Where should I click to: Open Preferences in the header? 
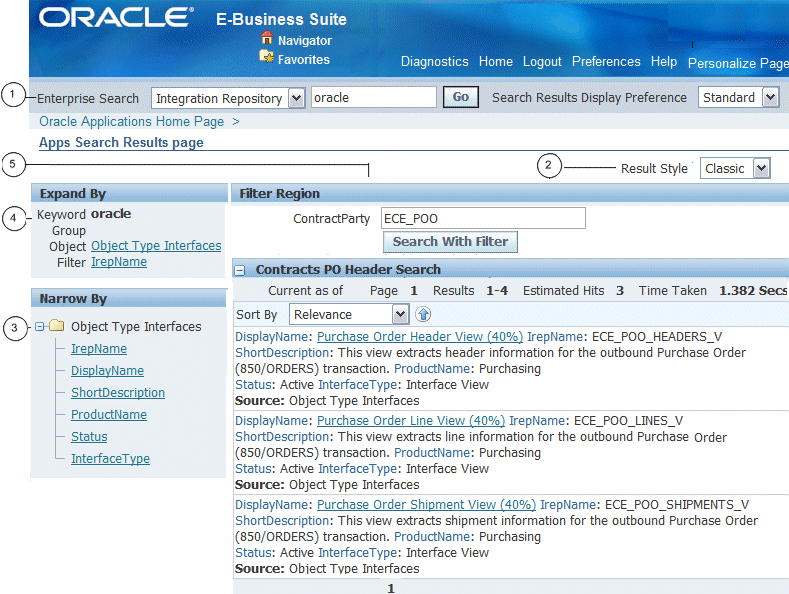pos(606,61)
